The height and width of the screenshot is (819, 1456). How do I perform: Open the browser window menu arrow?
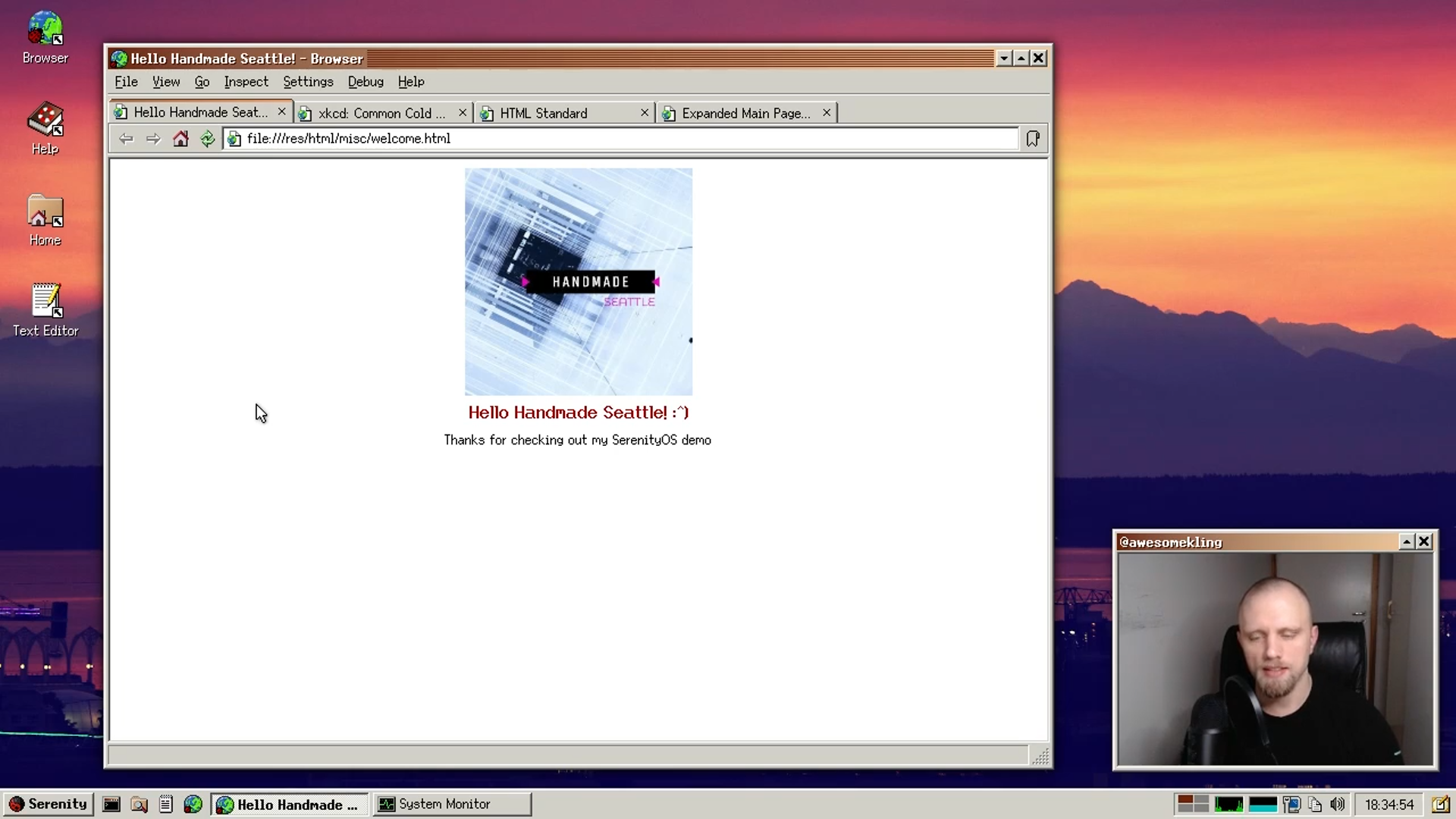coord(1004,58)
